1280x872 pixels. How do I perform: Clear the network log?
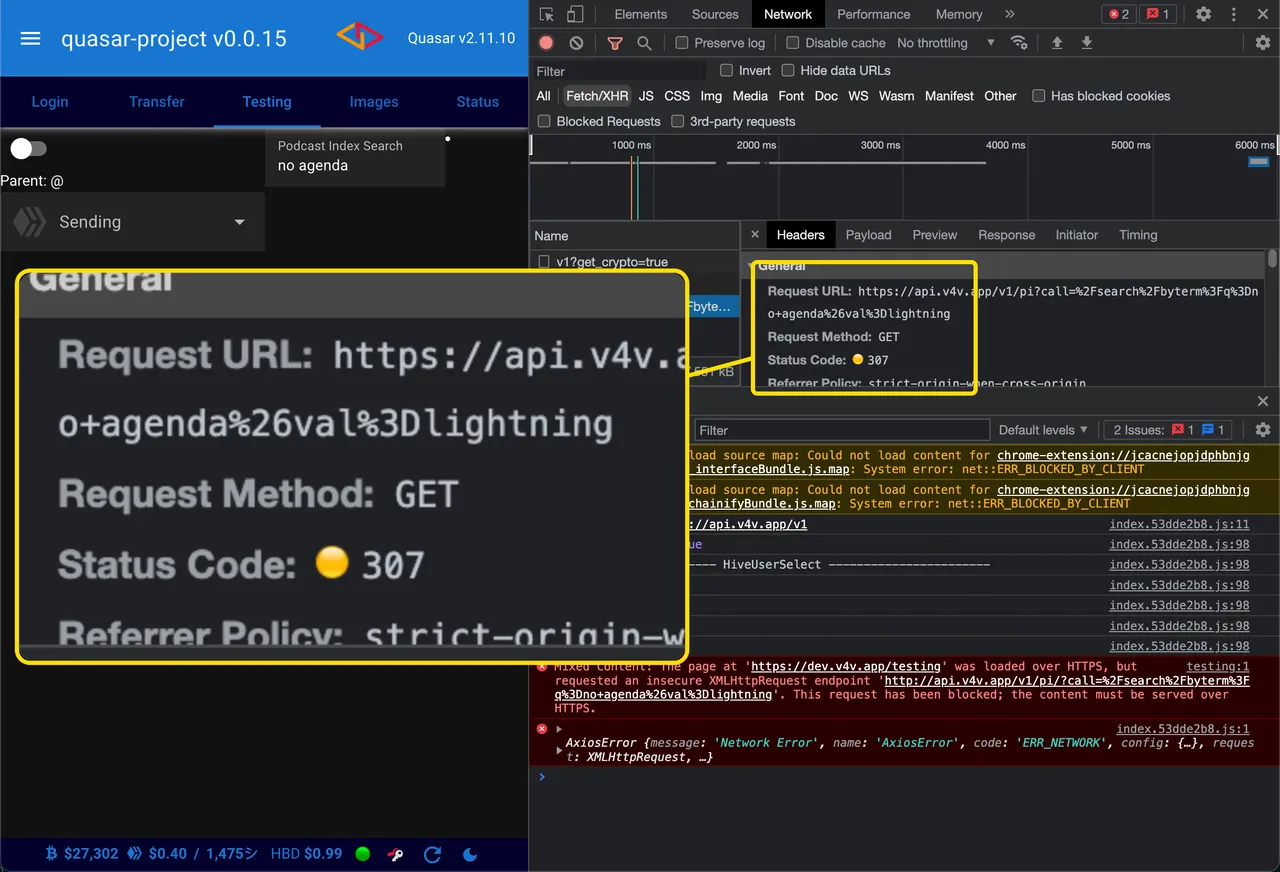pyautogui.click(x=576, y=43)
